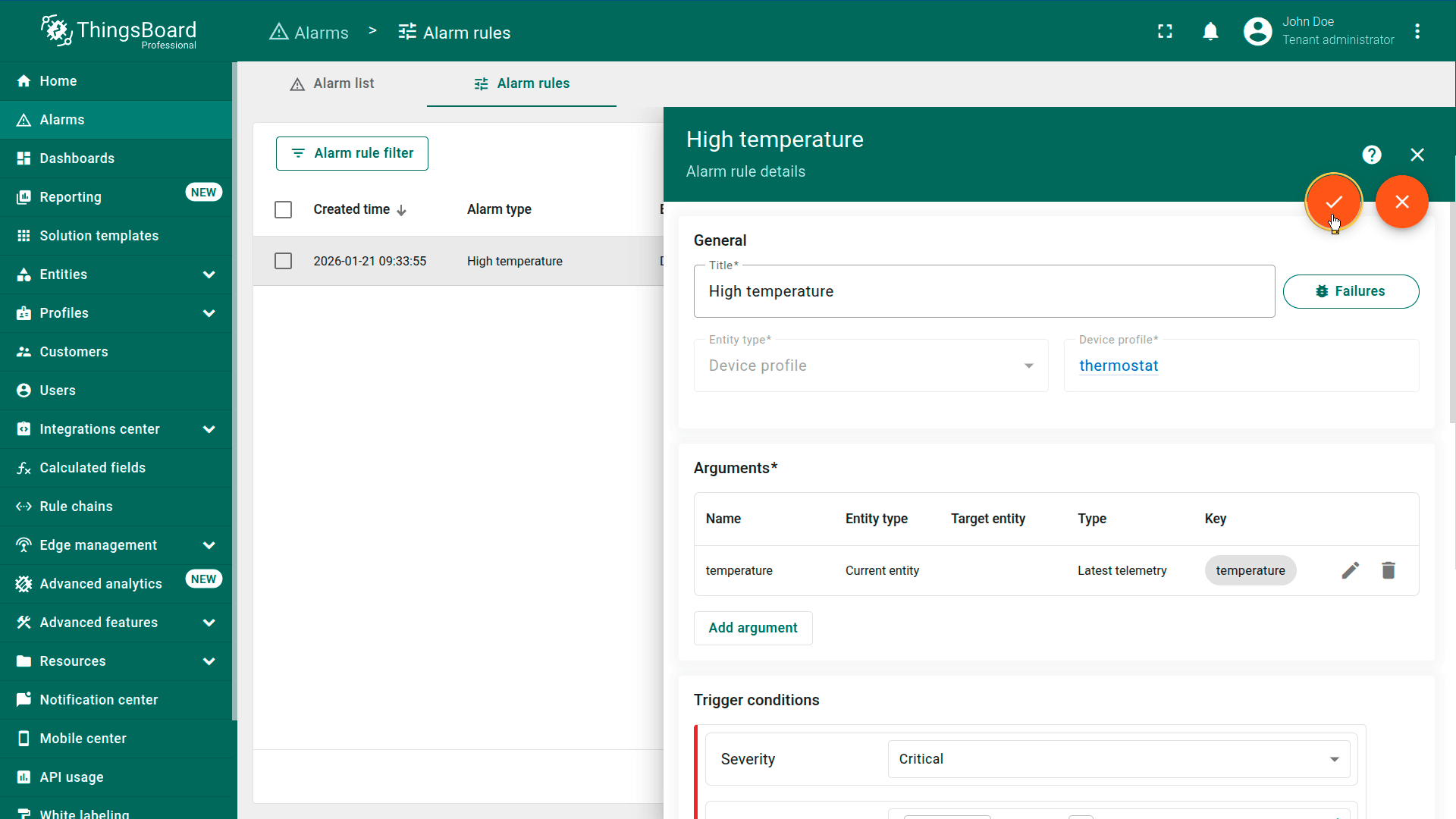Toggle fullscreen mode icon
1456x819 pixels.
pyautogui.click(x=1165, y=32)
